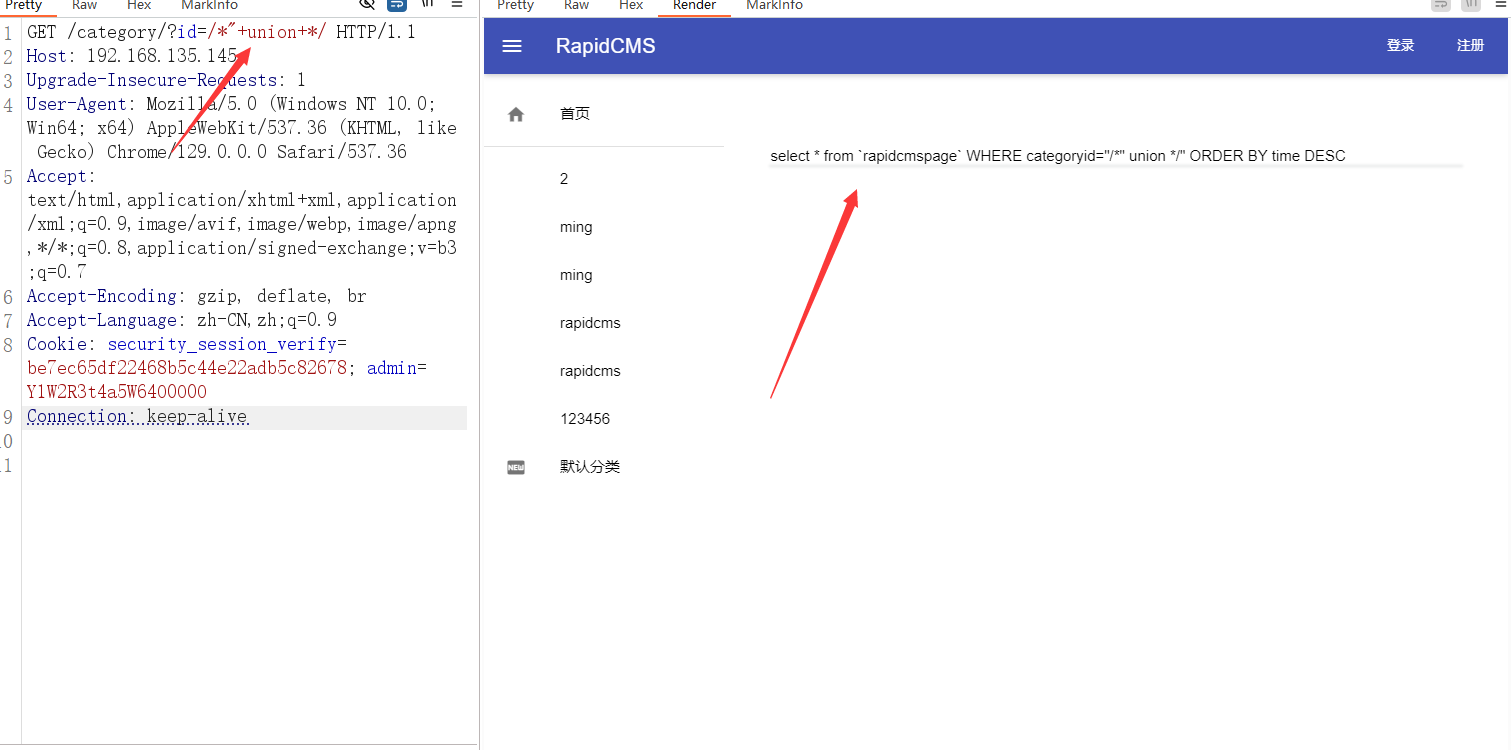
Task: Switch request view to Hex tab
Action: 139,5
